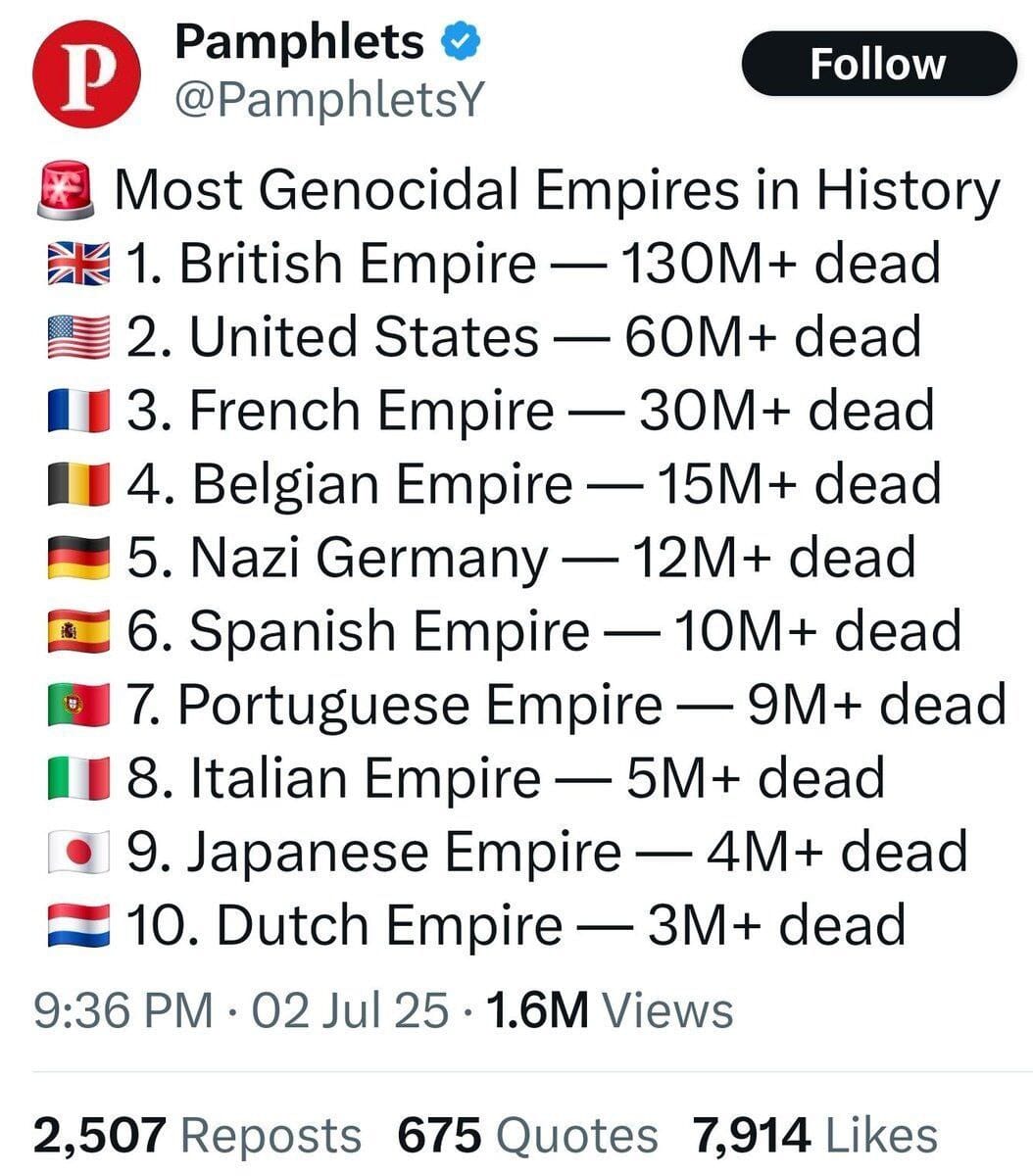1033x1176 pixels.
Task: Click the Dutch flag emoji
Action: [x=78, y=926]
